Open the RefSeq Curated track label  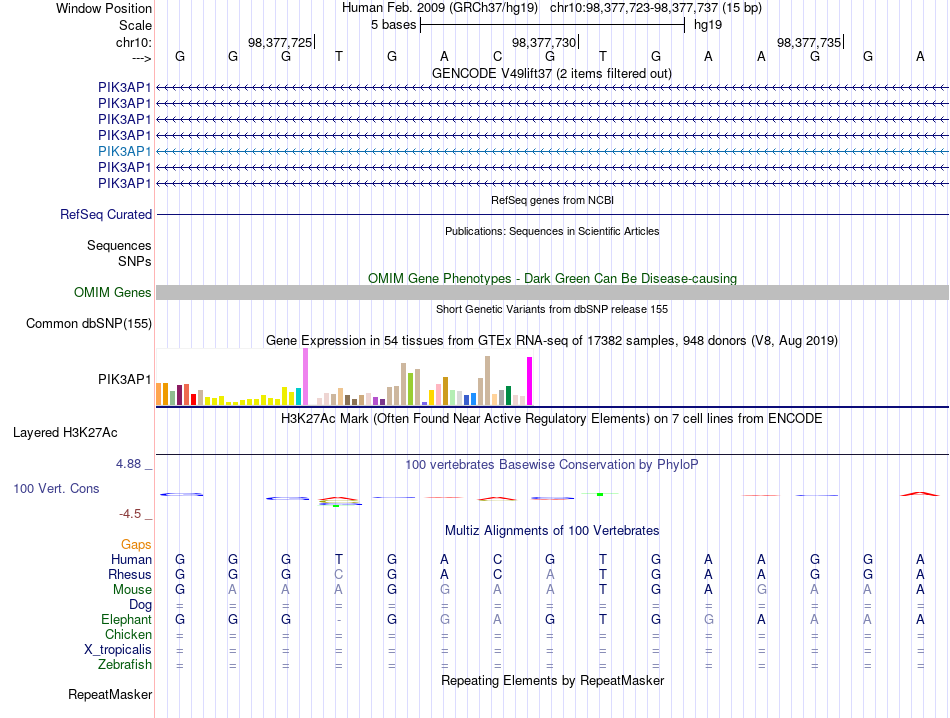click(106, 214)
